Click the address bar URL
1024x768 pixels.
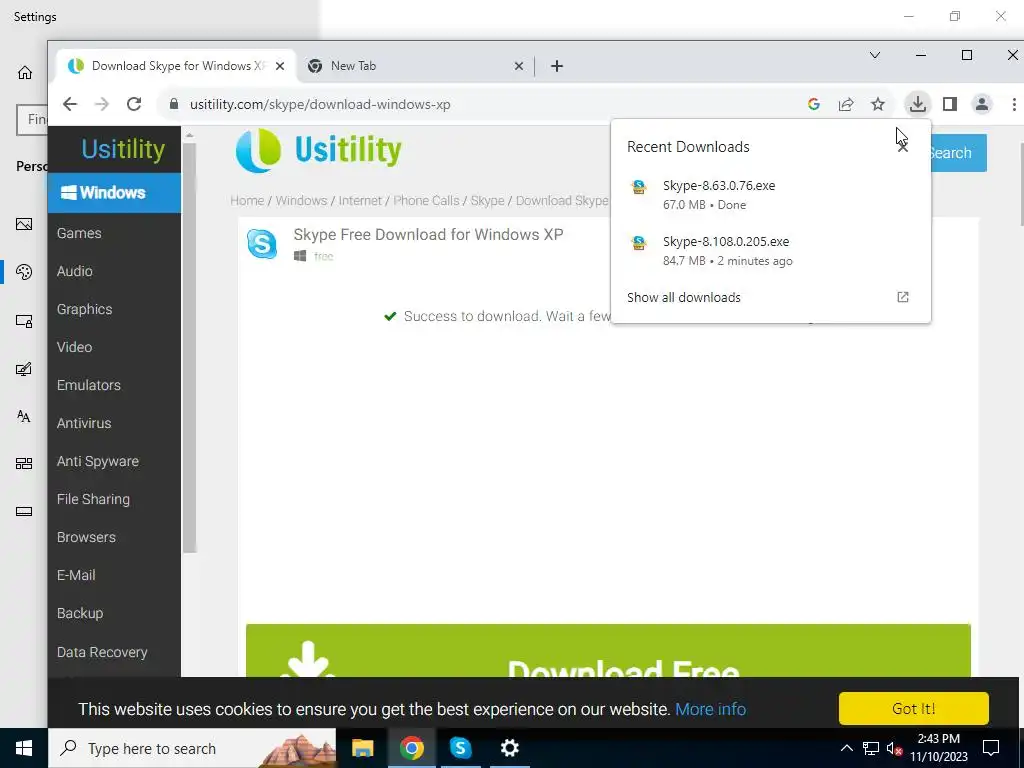click(x=320, y=104)
